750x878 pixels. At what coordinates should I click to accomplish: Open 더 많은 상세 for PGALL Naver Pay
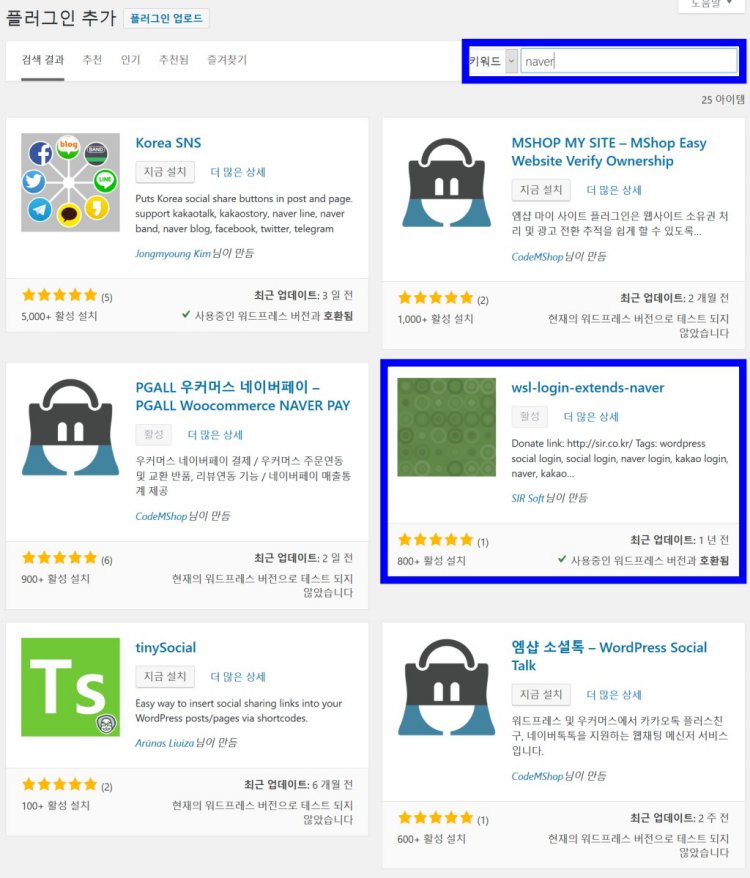tap(215, 435)
